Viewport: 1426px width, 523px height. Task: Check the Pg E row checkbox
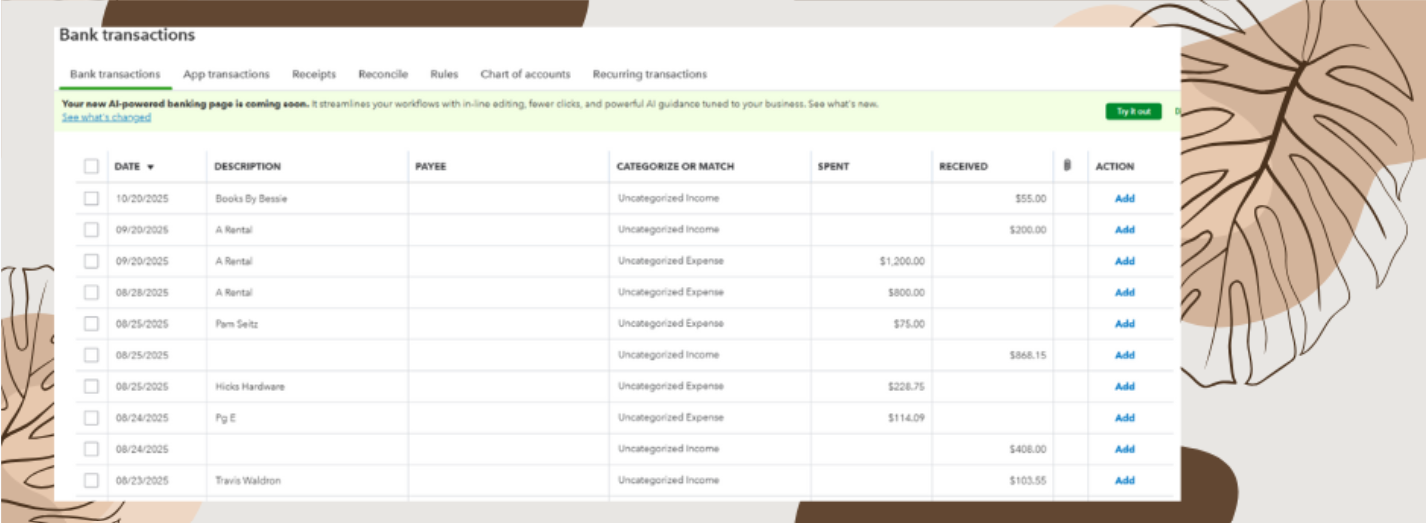91,417
